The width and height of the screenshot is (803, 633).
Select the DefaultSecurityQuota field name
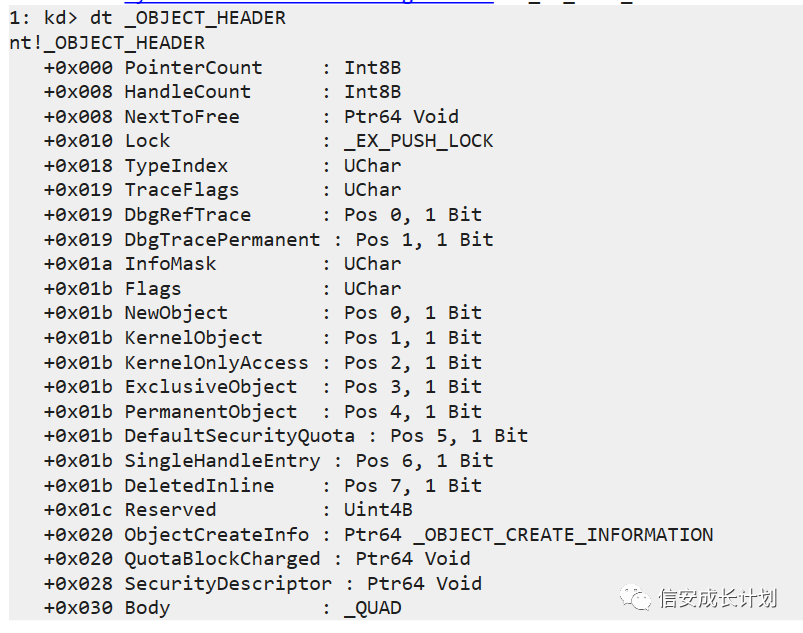point(239,436)
